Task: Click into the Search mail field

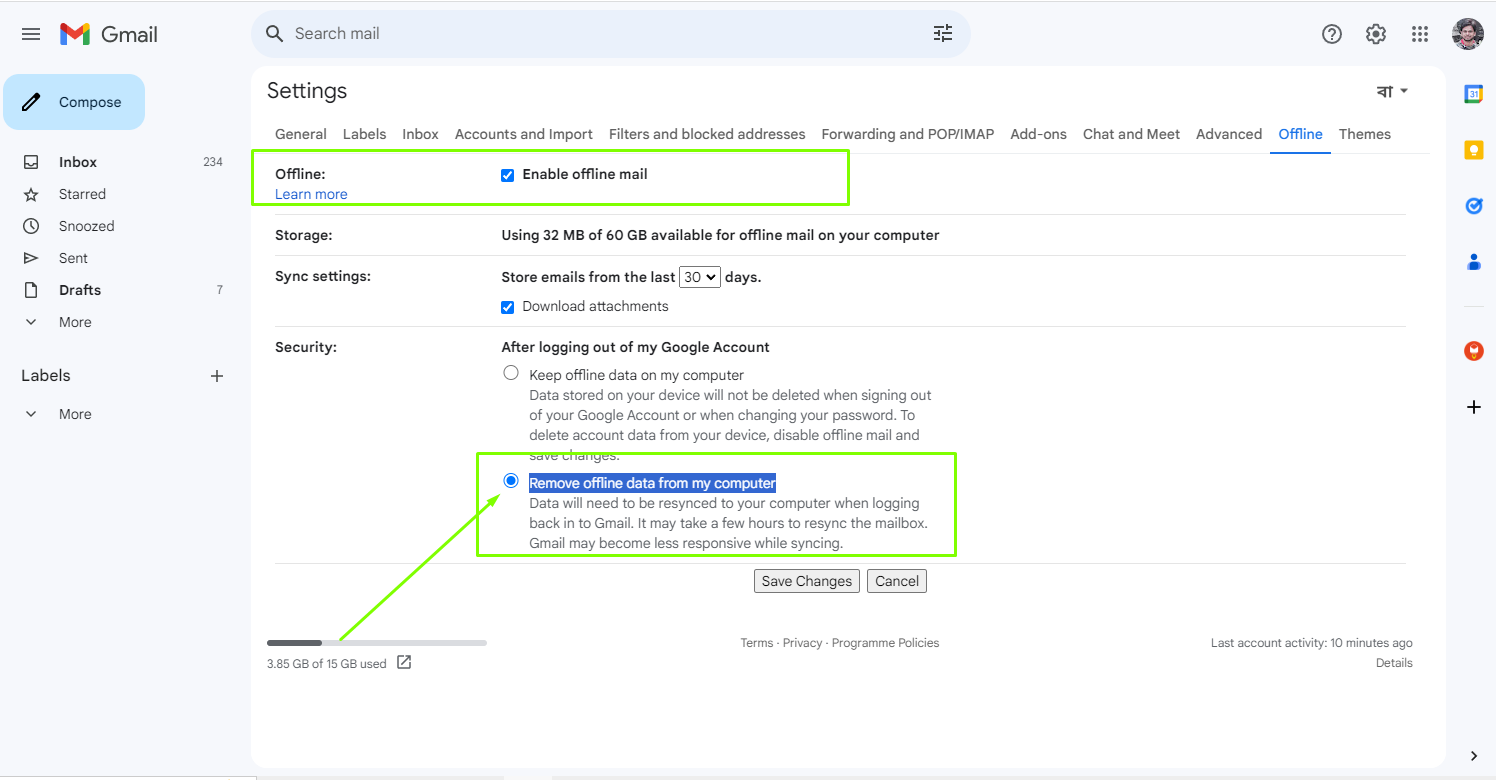Action: (x=600, y=34)
